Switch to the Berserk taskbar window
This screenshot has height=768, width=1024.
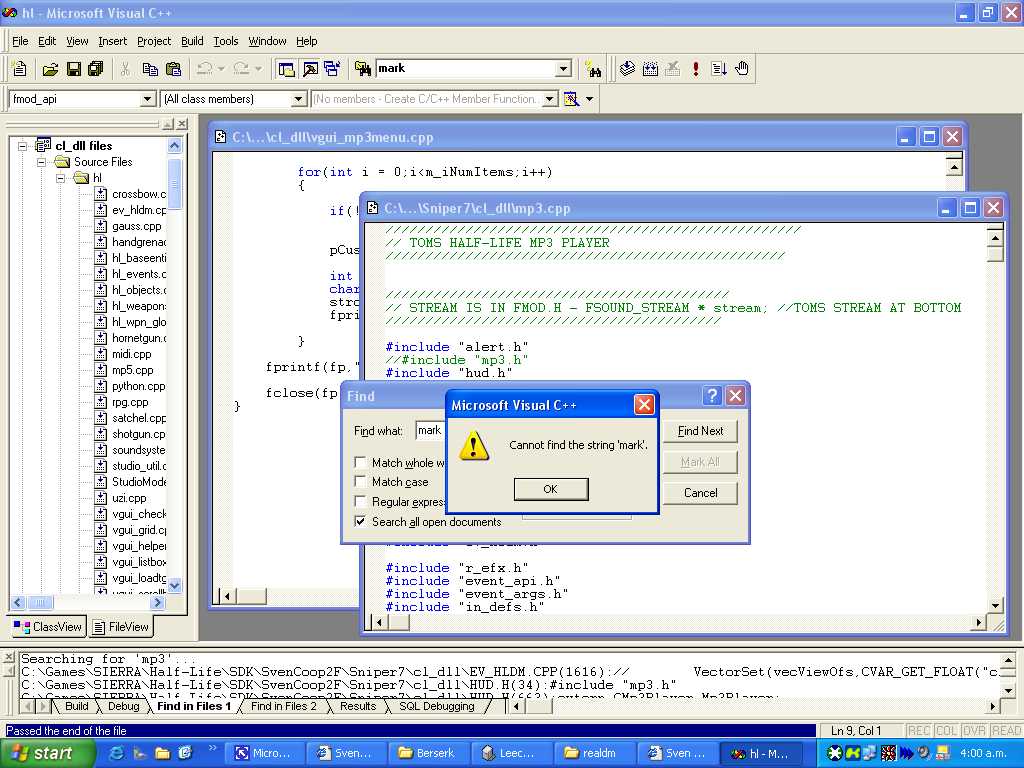pos(427,753)
